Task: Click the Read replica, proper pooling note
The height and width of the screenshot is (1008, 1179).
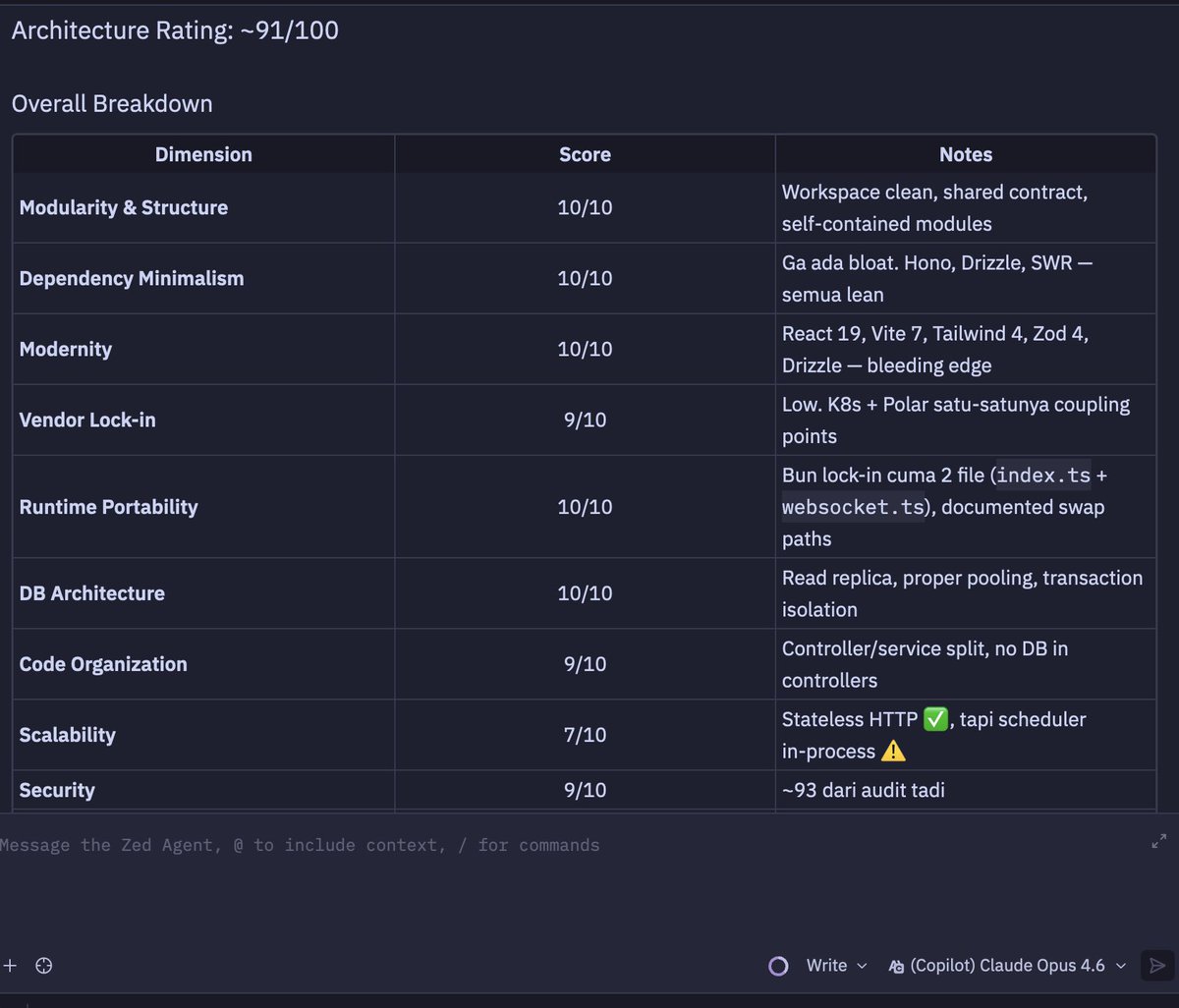Action: click(x=962, y=593)
